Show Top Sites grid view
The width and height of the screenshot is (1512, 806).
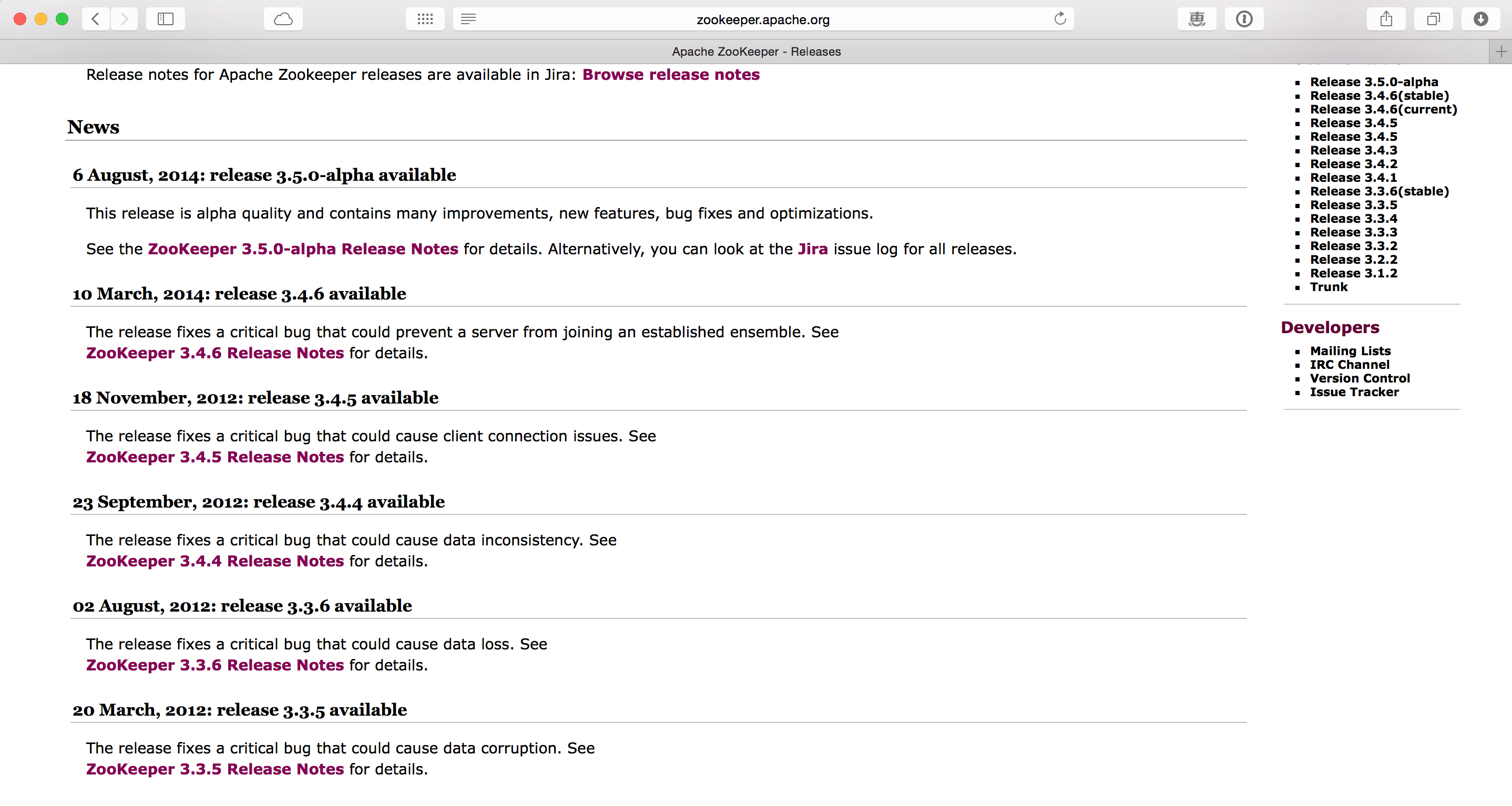(x=425, y=19)
